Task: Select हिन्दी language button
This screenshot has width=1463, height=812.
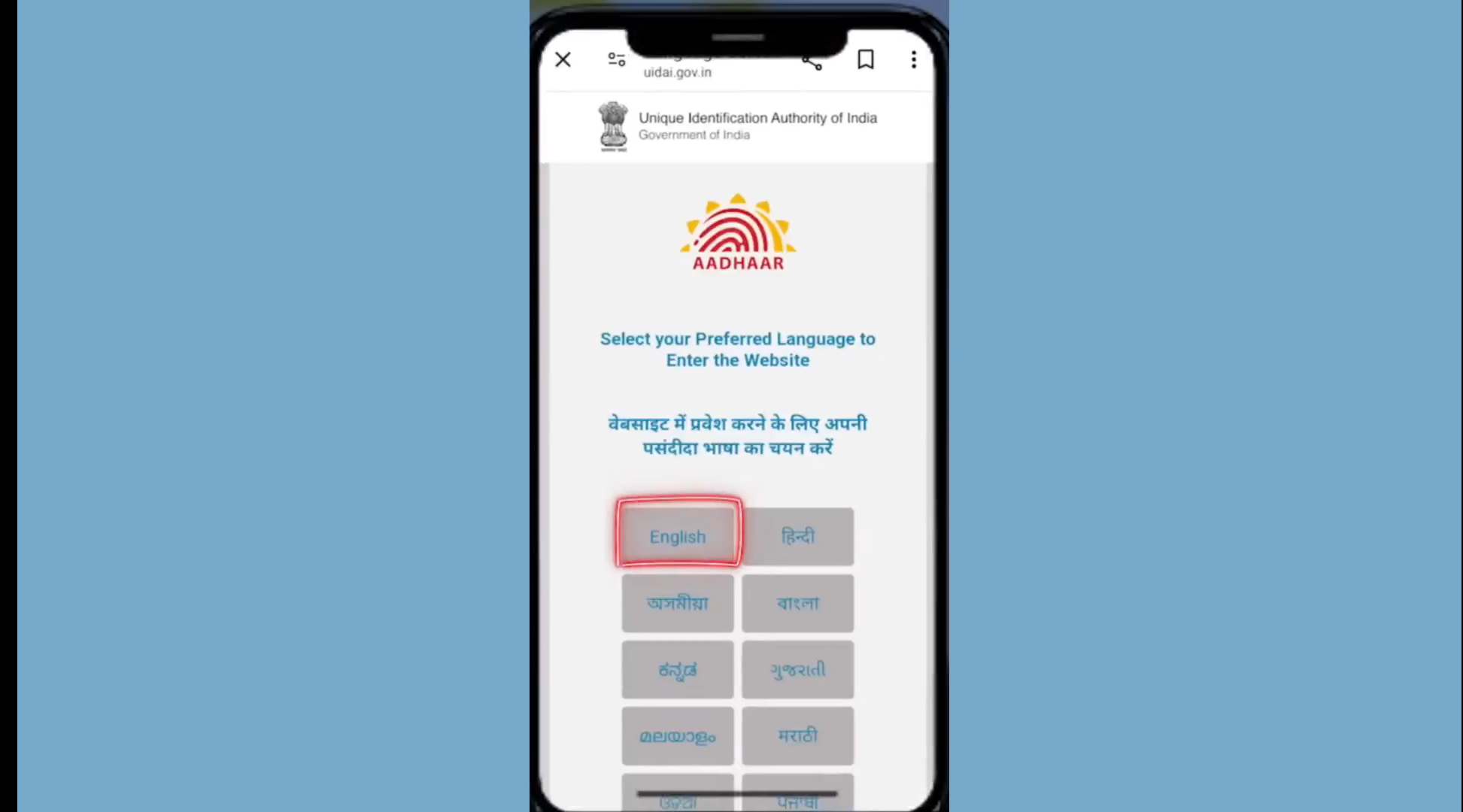Action: pos(797,536)
